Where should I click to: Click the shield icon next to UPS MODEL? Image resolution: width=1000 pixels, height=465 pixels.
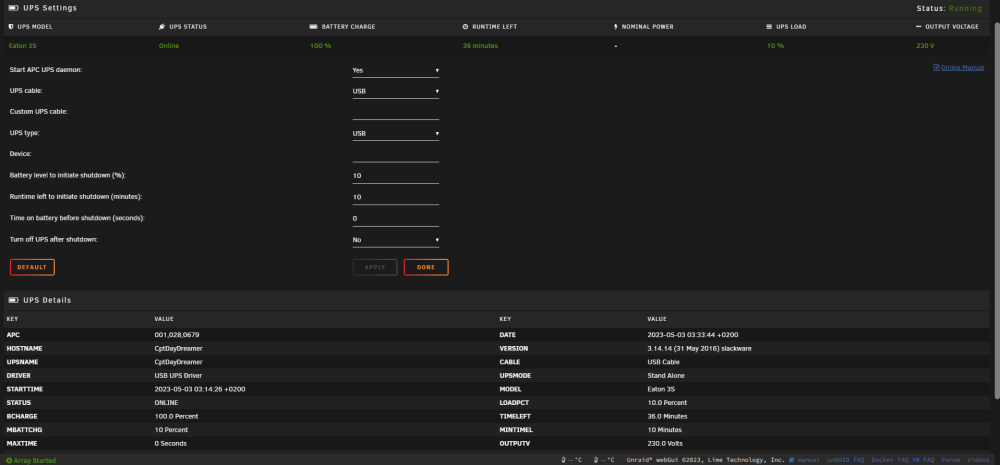coord(11,27)
